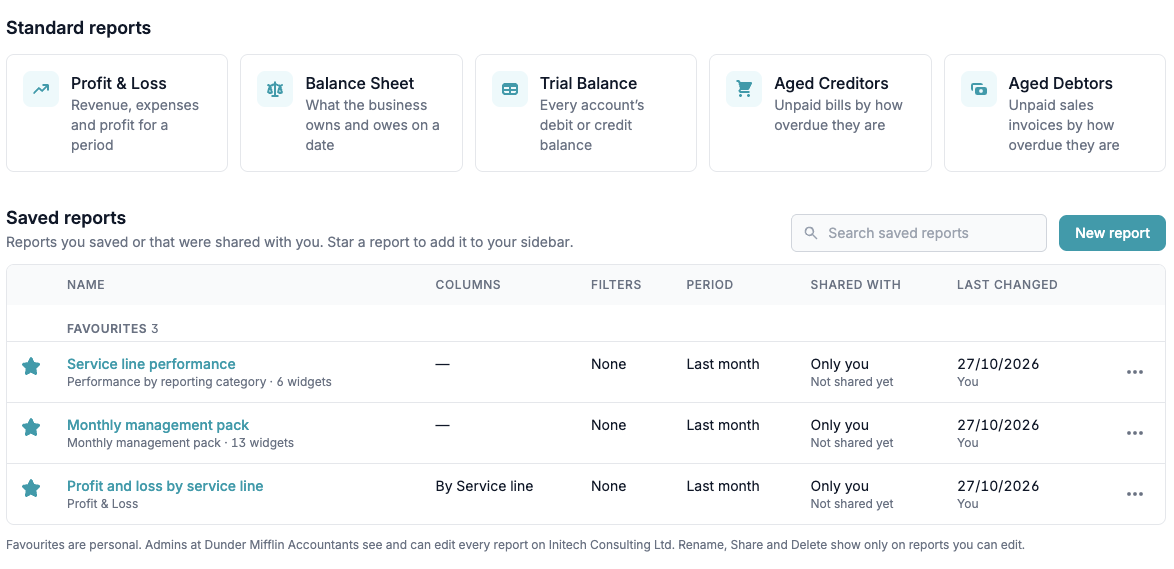The width and height of the screenshot is (1174, 569).
Task: Open the Profit & Loss standard report
Action: [117, 113]
